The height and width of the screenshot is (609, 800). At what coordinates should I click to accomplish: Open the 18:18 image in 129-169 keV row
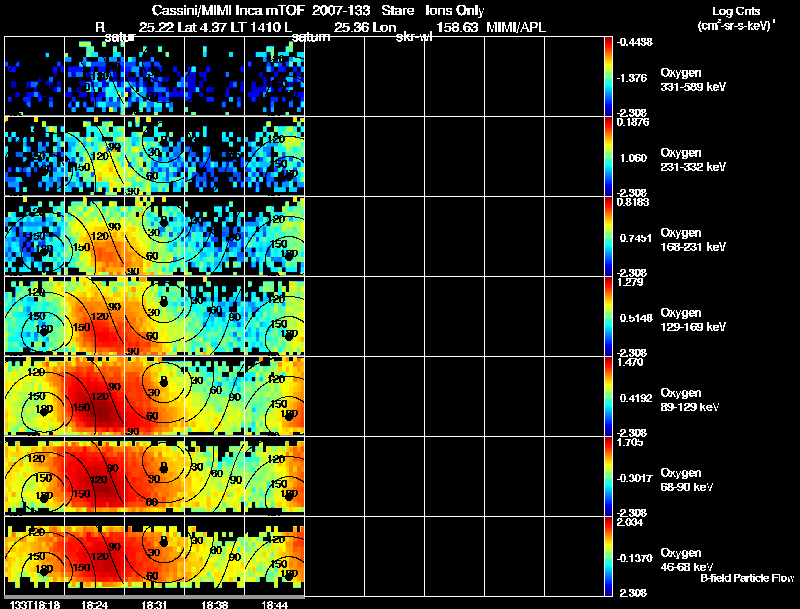34,316
